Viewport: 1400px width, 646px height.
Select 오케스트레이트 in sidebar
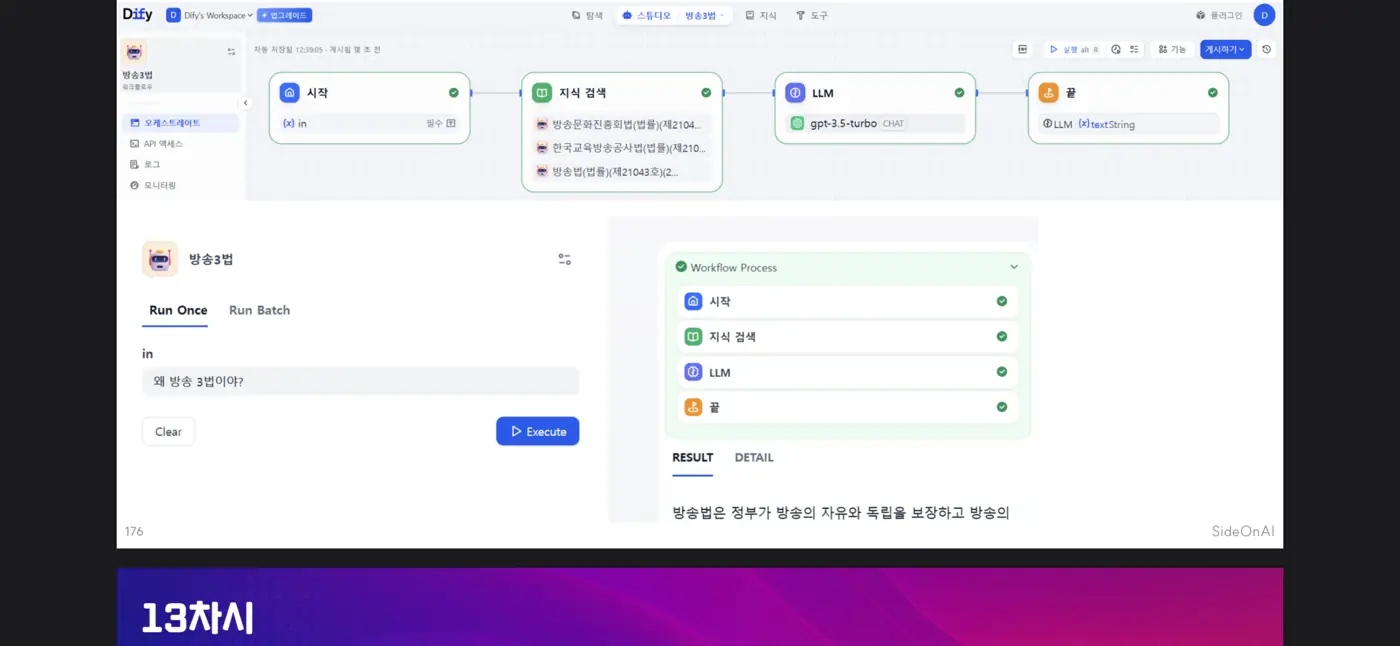click(x=181, y=123)
